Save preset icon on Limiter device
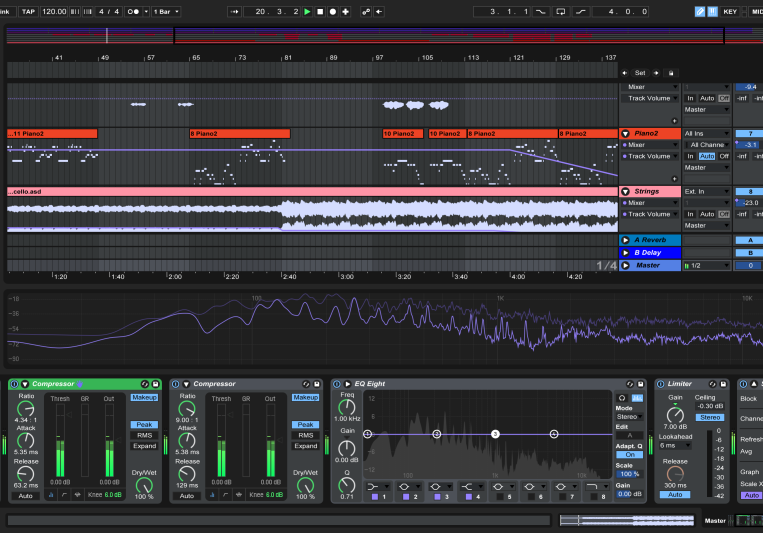 coord(723,384)
